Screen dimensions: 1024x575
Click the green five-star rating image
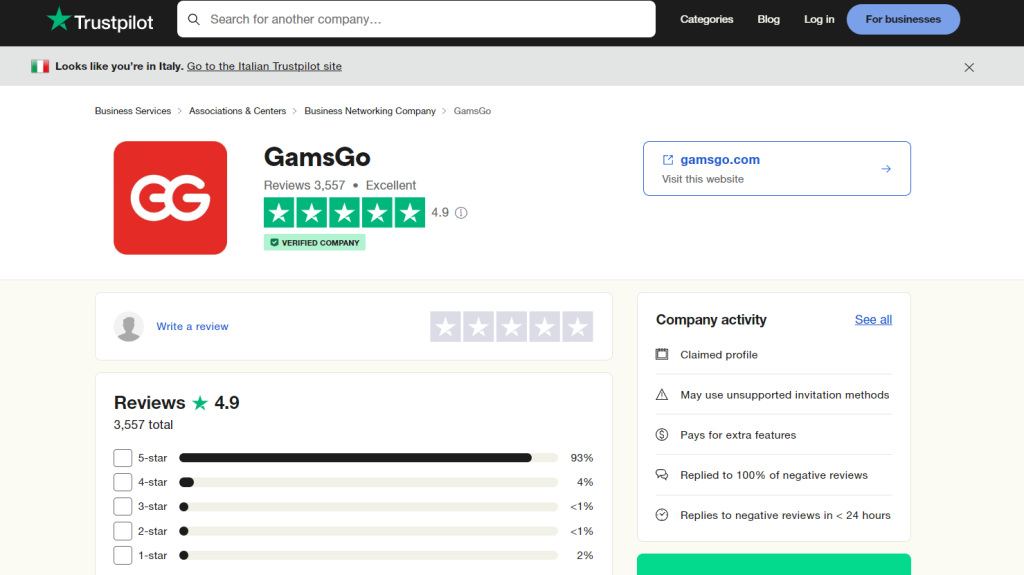click(344, 212)
